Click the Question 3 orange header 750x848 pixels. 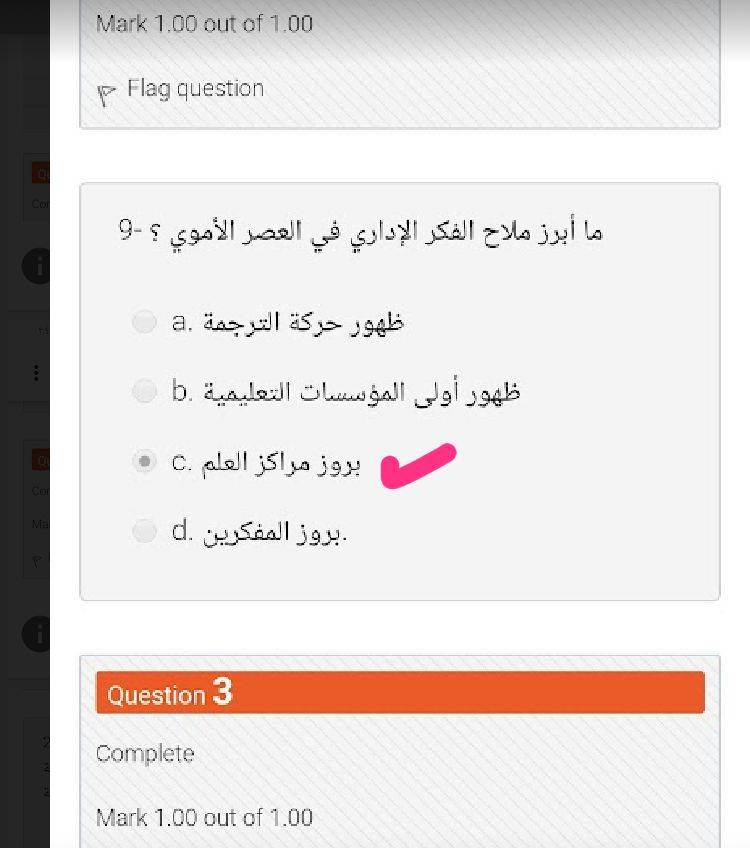[x=400, y=693]
